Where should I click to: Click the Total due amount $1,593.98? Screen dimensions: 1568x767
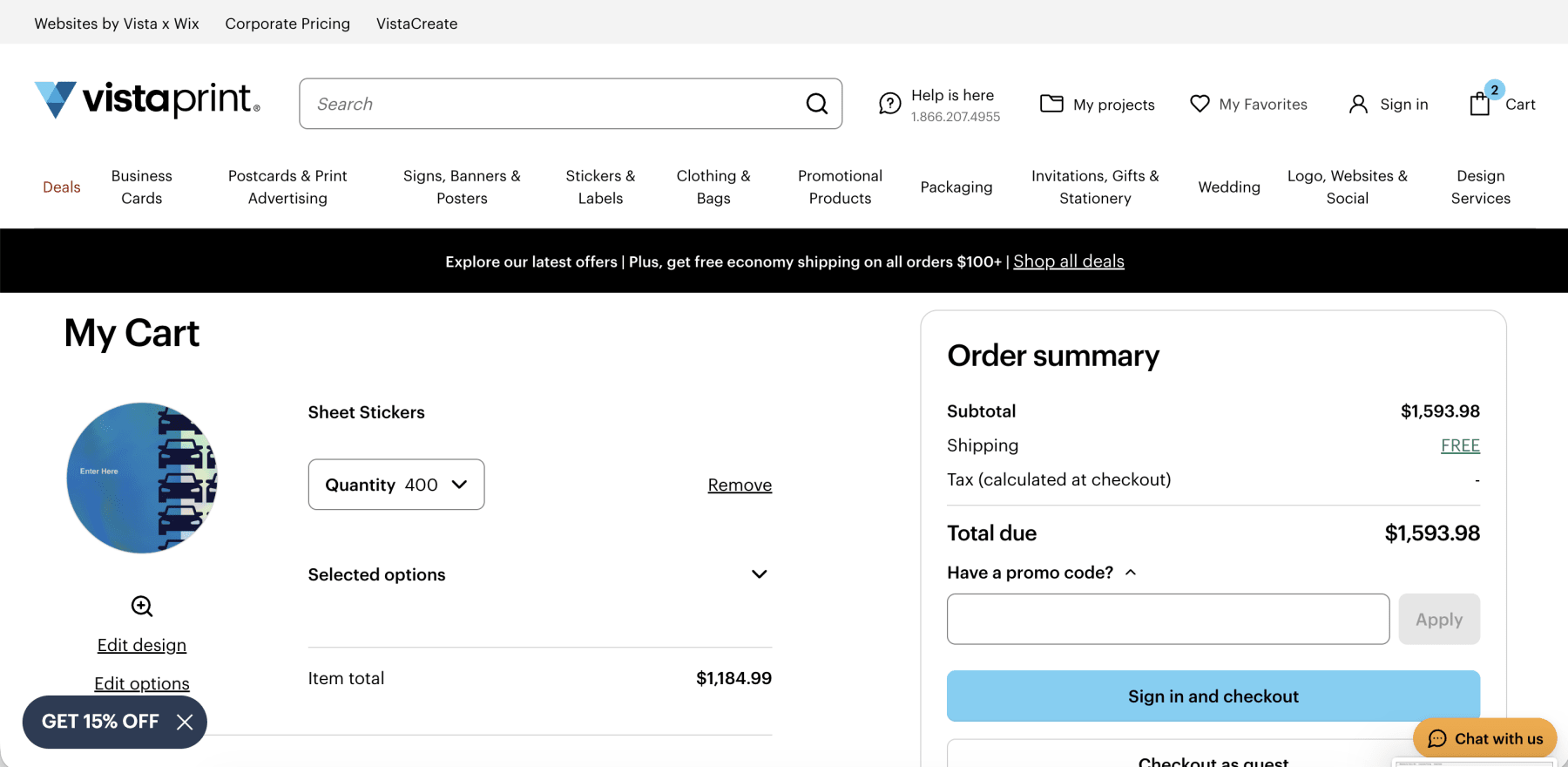pyautogui.click(x=1432, y=533)
